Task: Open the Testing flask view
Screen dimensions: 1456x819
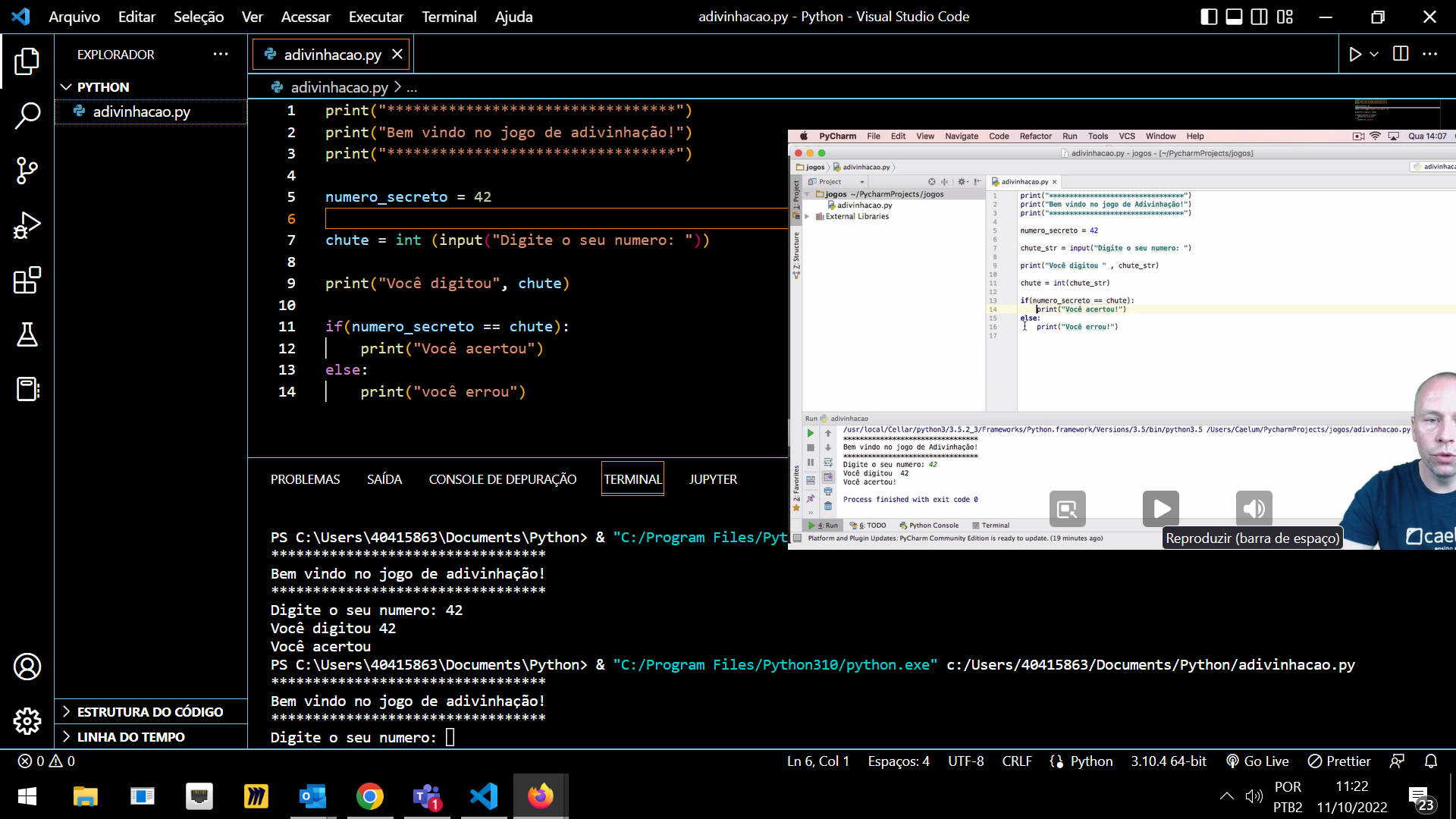Action: (27, 334)
